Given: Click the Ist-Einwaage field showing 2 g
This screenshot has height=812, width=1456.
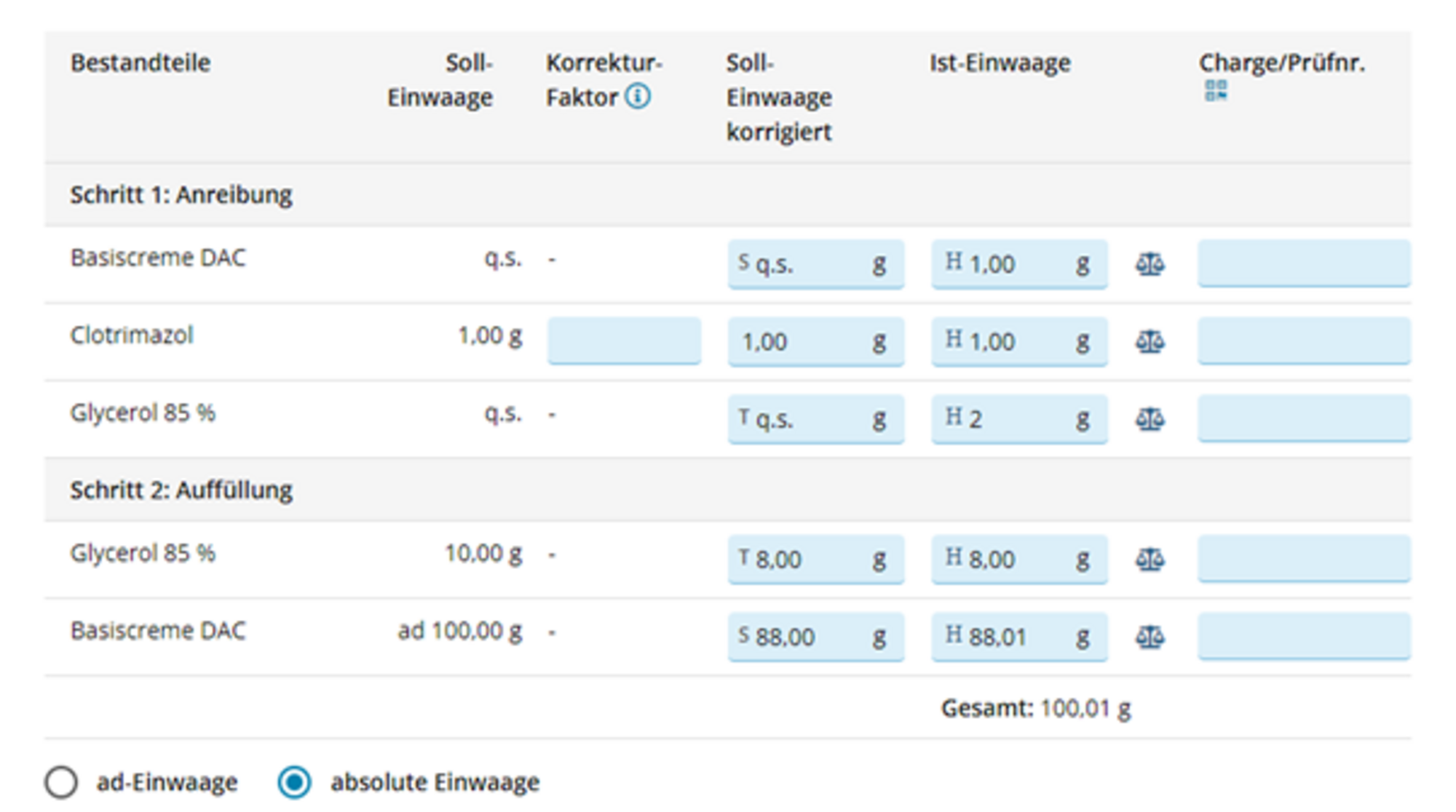Looking at the screenshot, I should click(x=1018, y=418).
